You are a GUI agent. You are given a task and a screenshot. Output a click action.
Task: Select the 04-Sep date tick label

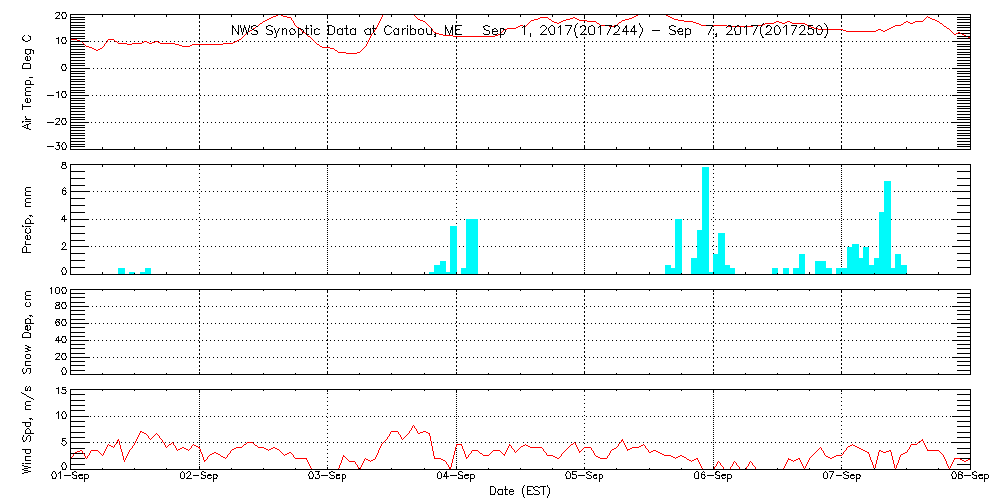coord(456,478)
